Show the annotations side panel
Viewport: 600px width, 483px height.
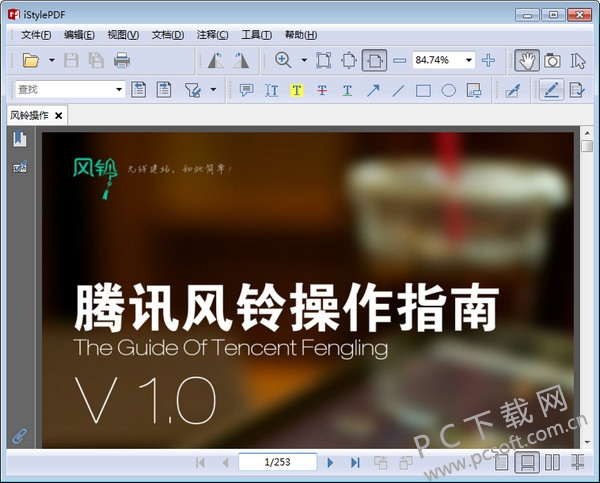[x=20, y=167]
